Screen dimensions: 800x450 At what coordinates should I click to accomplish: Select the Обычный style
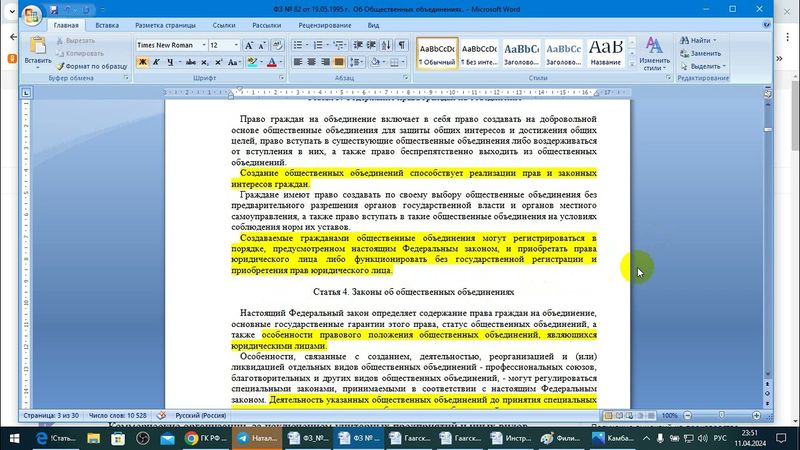(437, 53)
